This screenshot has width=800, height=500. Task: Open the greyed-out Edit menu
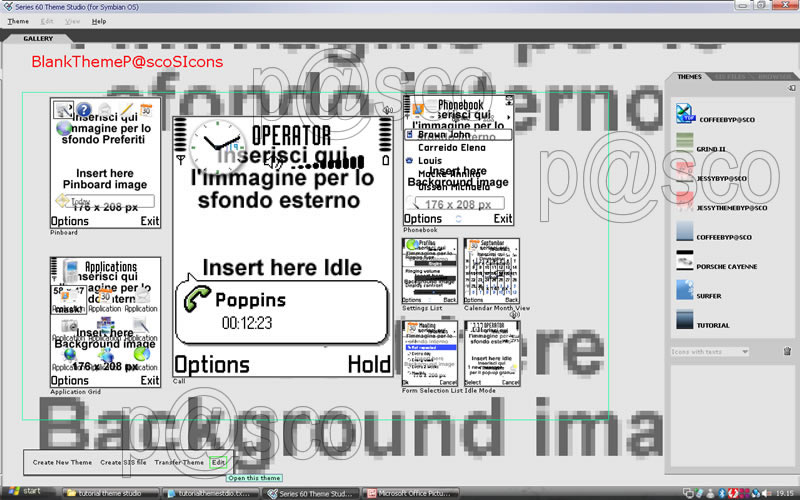click(x=47, y=21)
